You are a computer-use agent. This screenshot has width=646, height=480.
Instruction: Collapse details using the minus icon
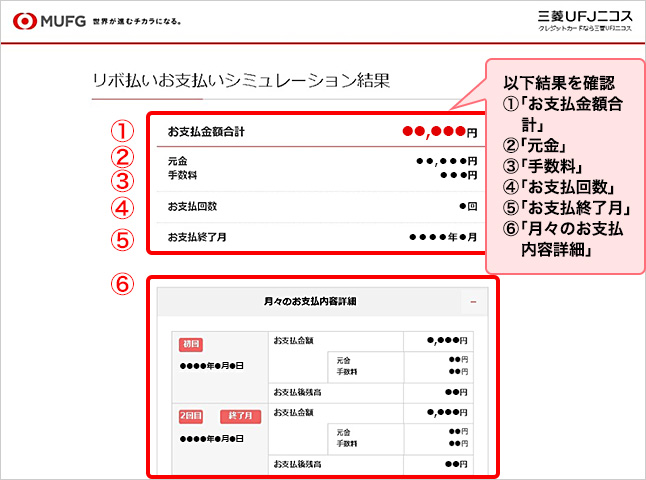pyautogui.click(x=473, y=301)
